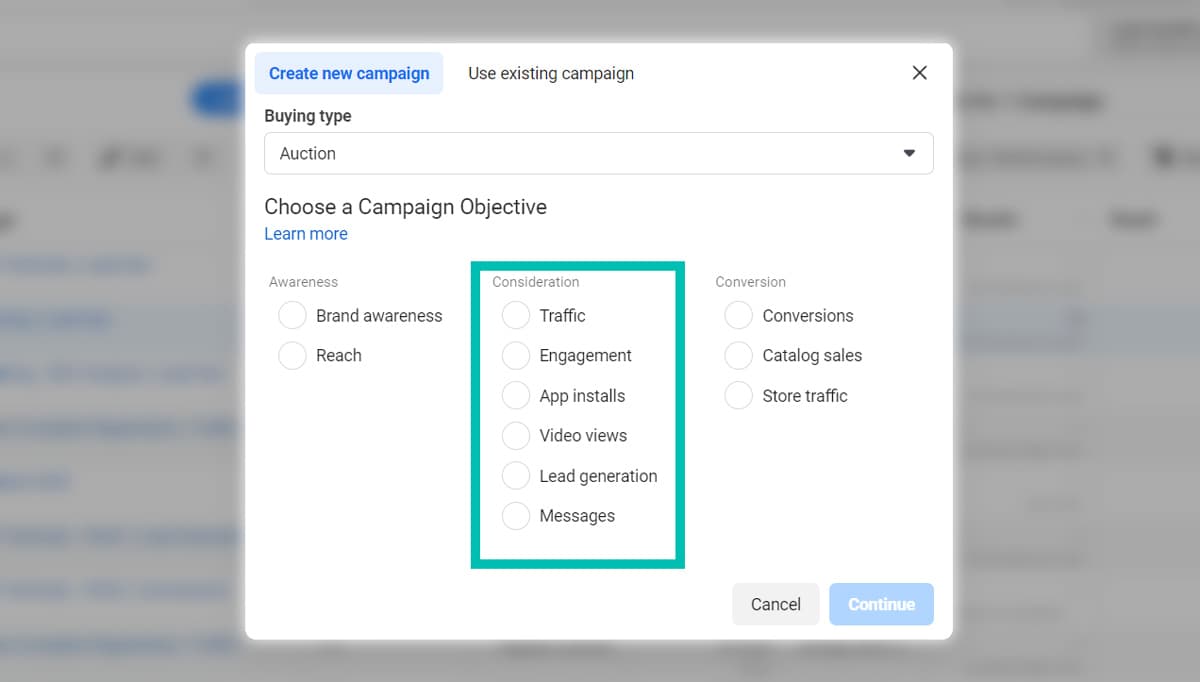Choose Video views objective
Screen dimensions: 1200x682
[x=516, y=436]
